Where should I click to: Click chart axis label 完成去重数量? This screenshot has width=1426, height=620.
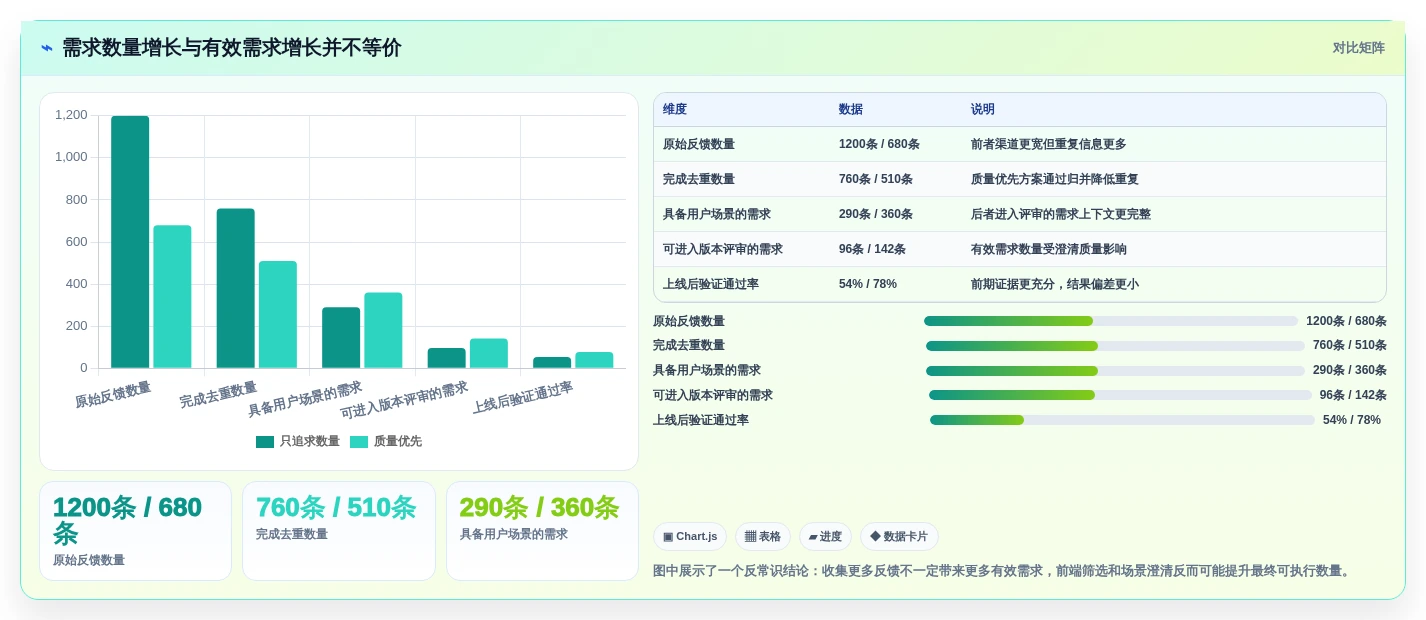coord(218,394)
